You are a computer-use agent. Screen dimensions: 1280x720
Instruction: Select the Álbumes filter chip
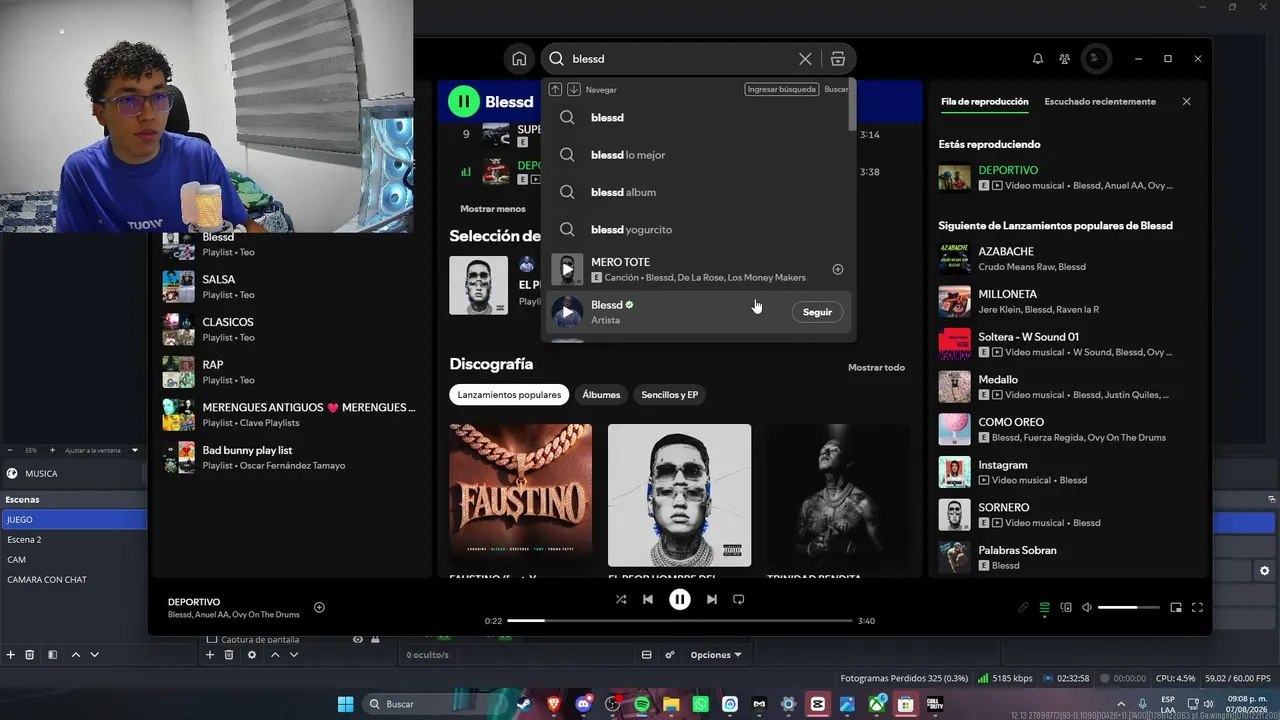click(x=601, y=395)
